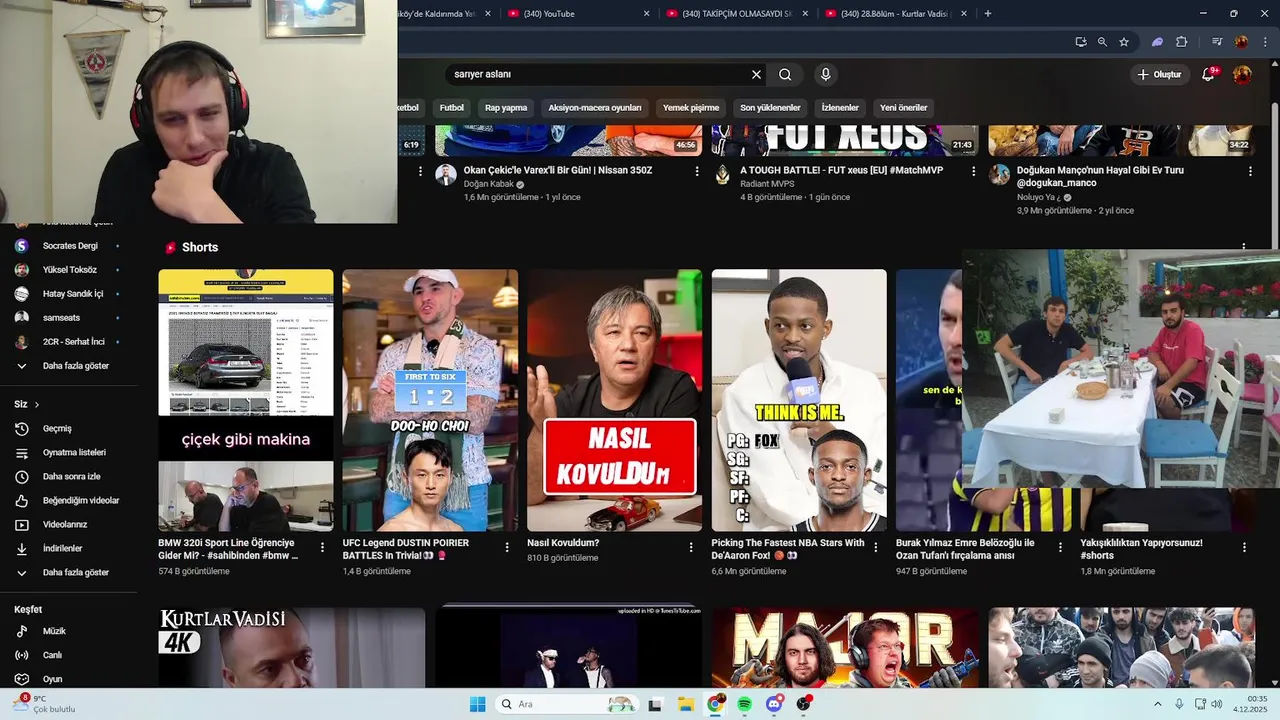Open options for Picking The Fastest NBA Stars short

point(875,547)
